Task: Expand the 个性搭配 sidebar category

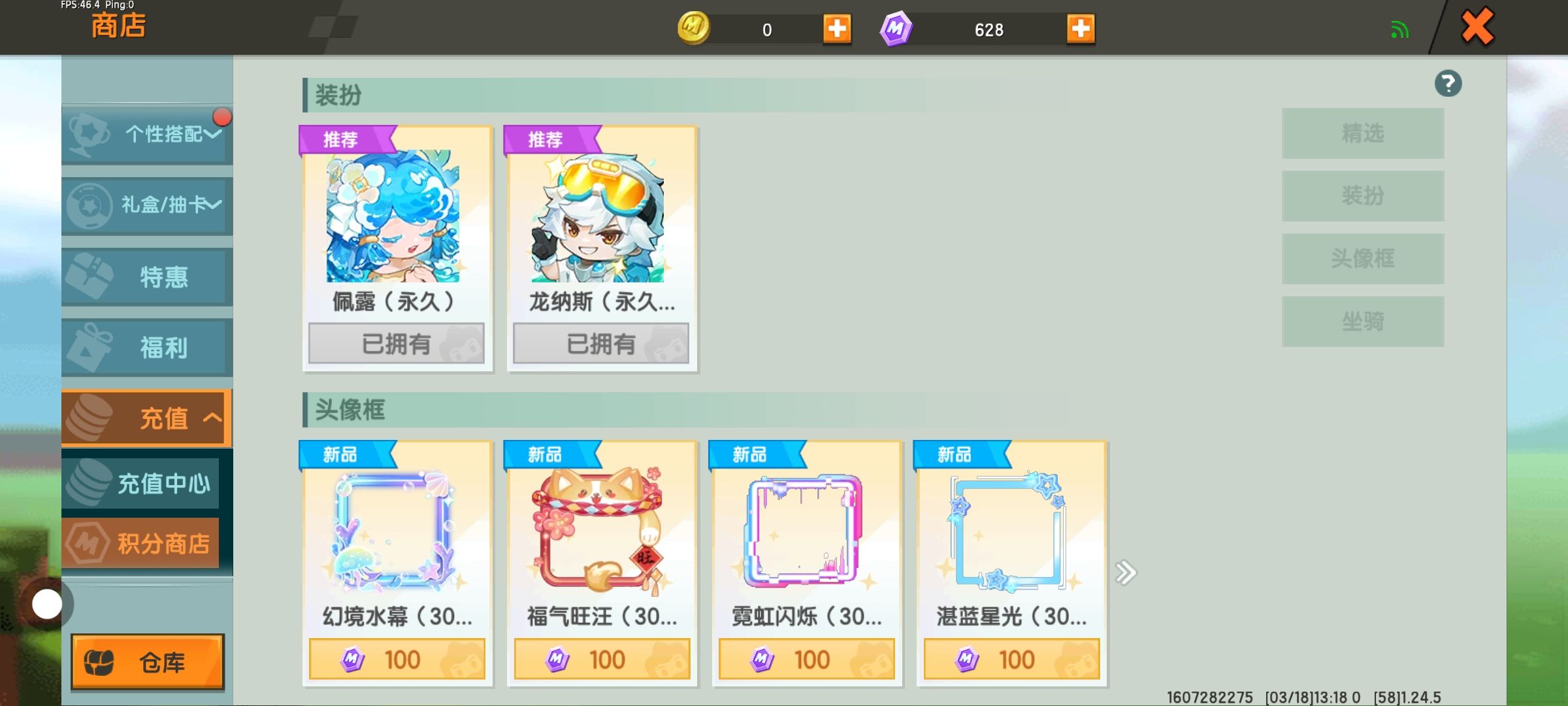Action: click(147, 133)
